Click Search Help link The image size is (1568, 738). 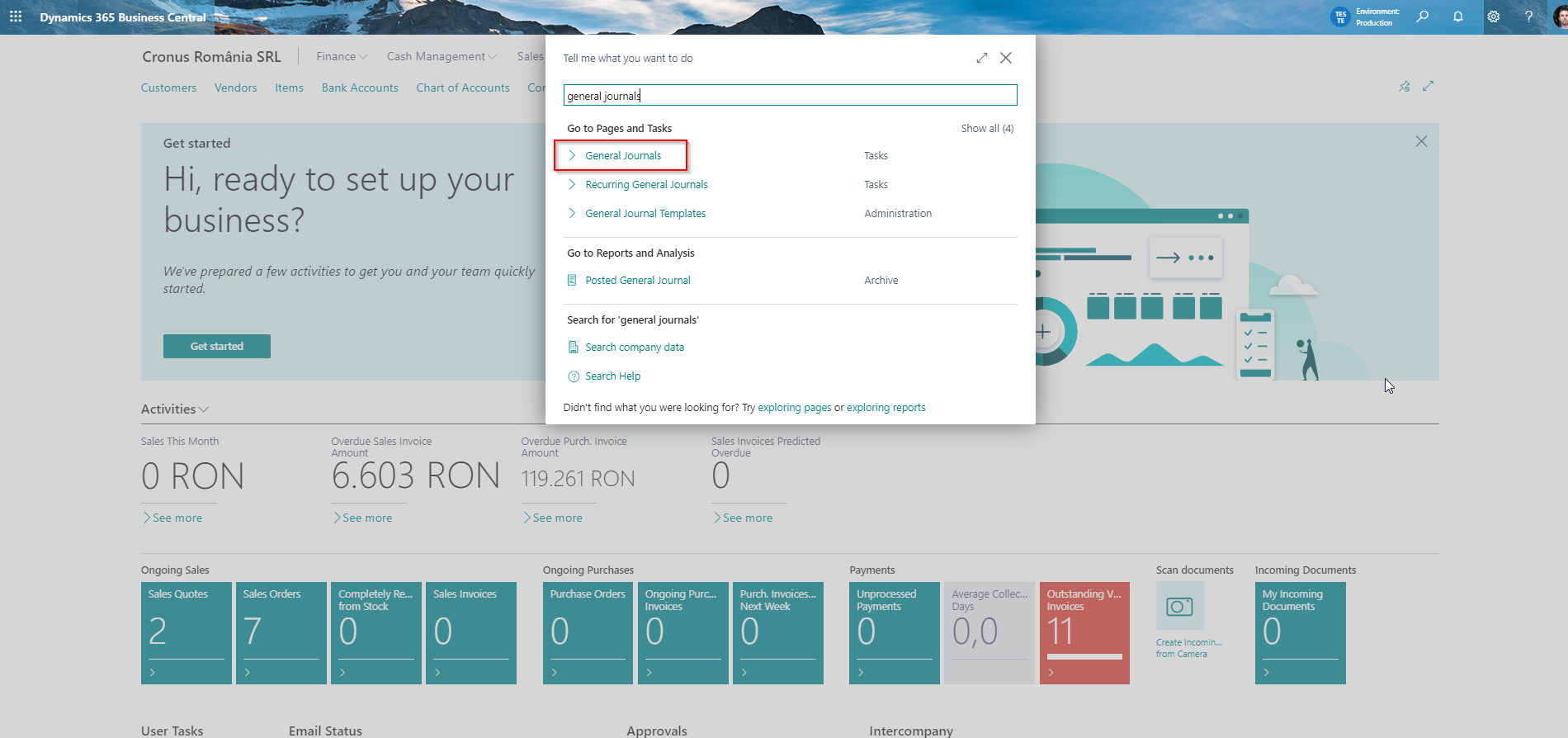pos(613,376)
